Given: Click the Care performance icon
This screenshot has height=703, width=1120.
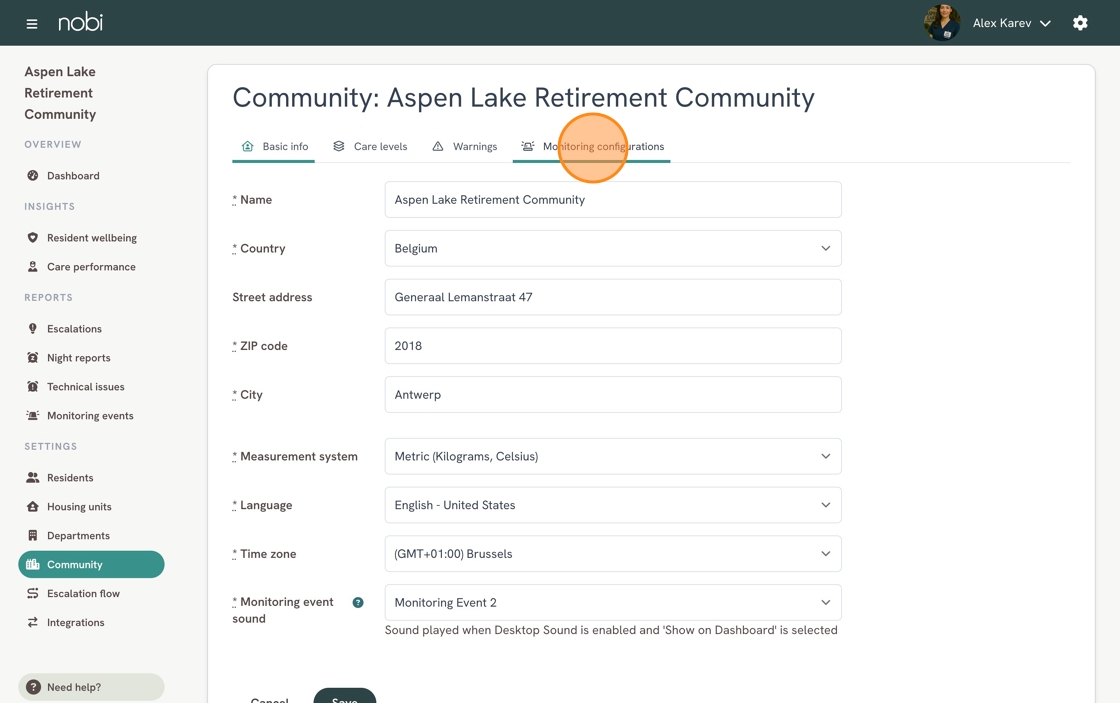Looking at the screenshot, I should click(33, 266).
